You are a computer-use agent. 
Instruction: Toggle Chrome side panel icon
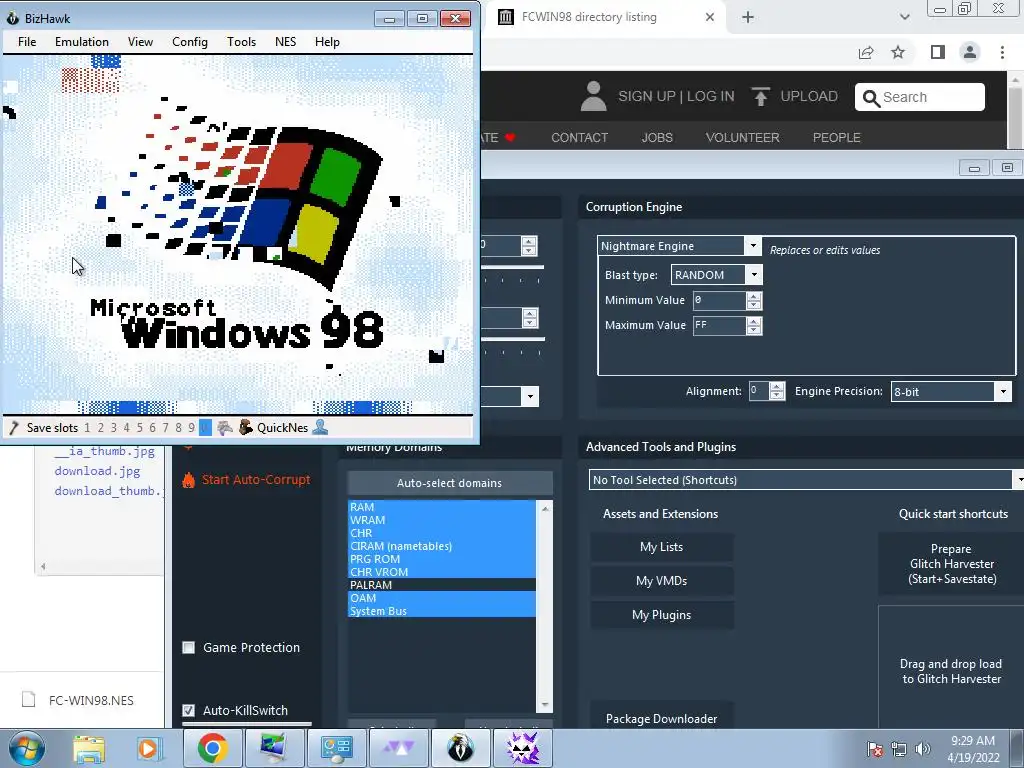938,52
